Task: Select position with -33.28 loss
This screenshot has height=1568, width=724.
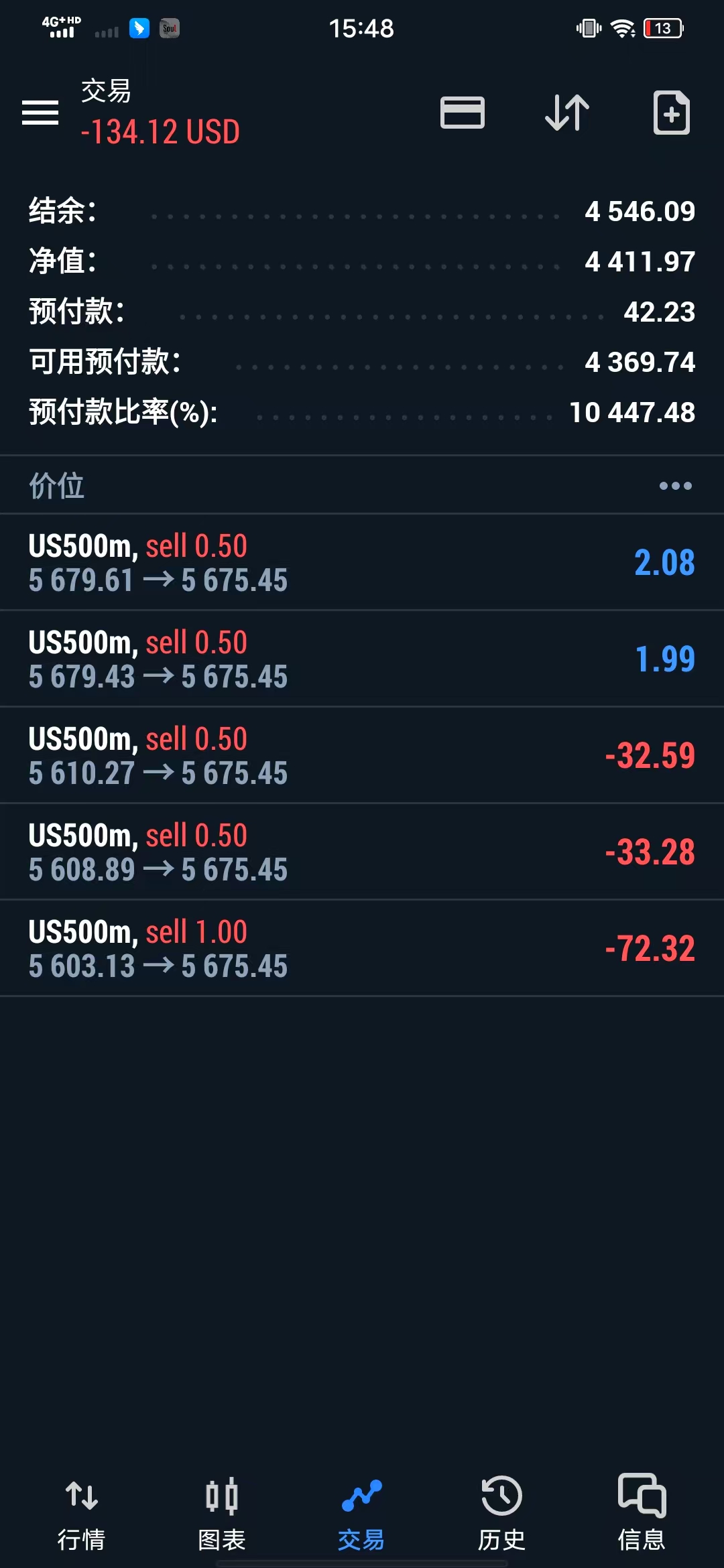Action: tap(362, 852)
